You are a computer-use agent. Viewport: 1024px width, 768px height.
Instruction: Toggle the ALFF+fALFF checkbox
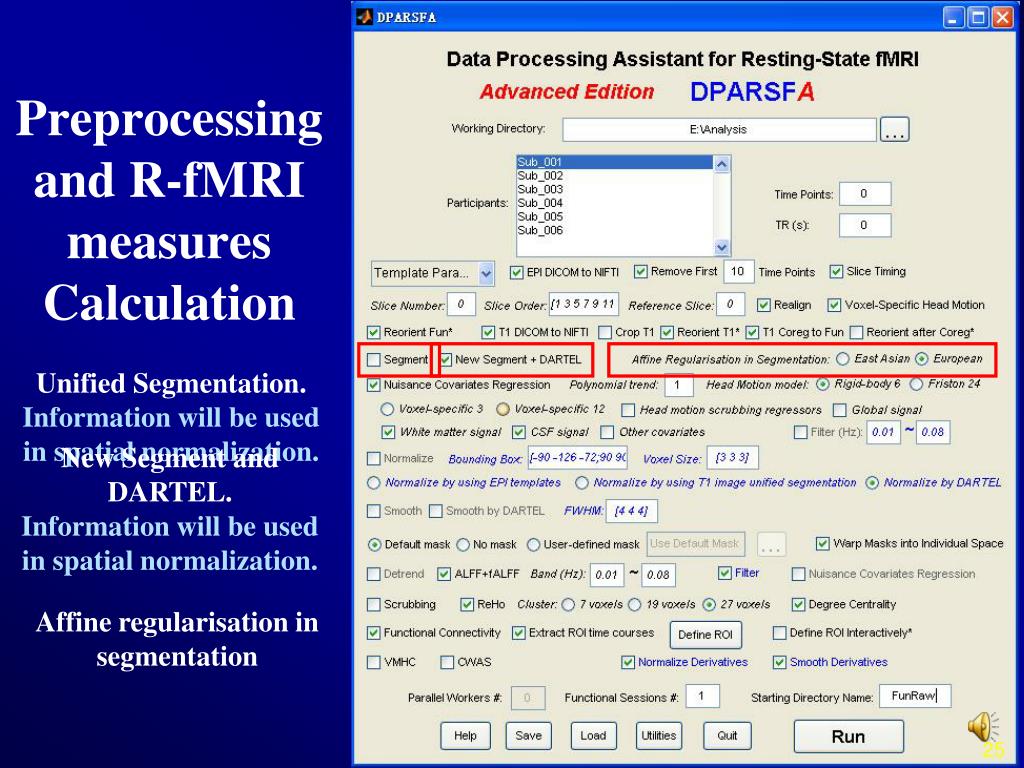point(444,574)
